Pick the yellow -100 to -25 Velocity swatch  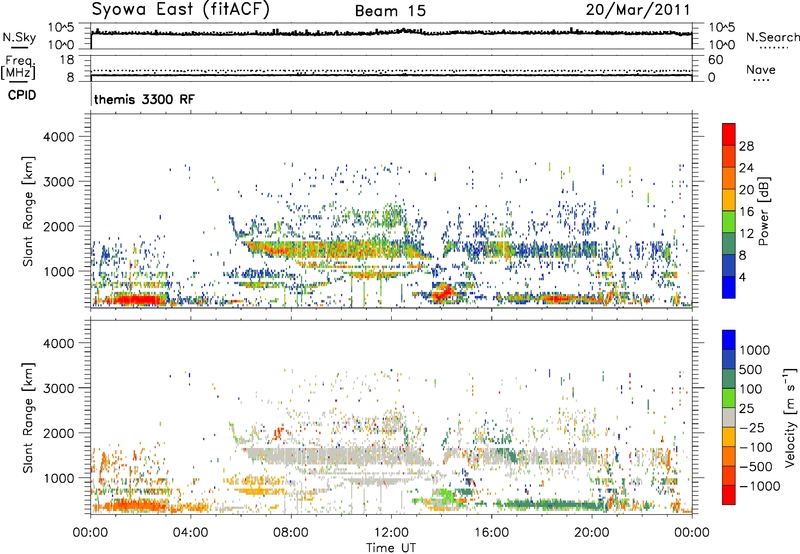pyautogui.click(x=729, y=437)
